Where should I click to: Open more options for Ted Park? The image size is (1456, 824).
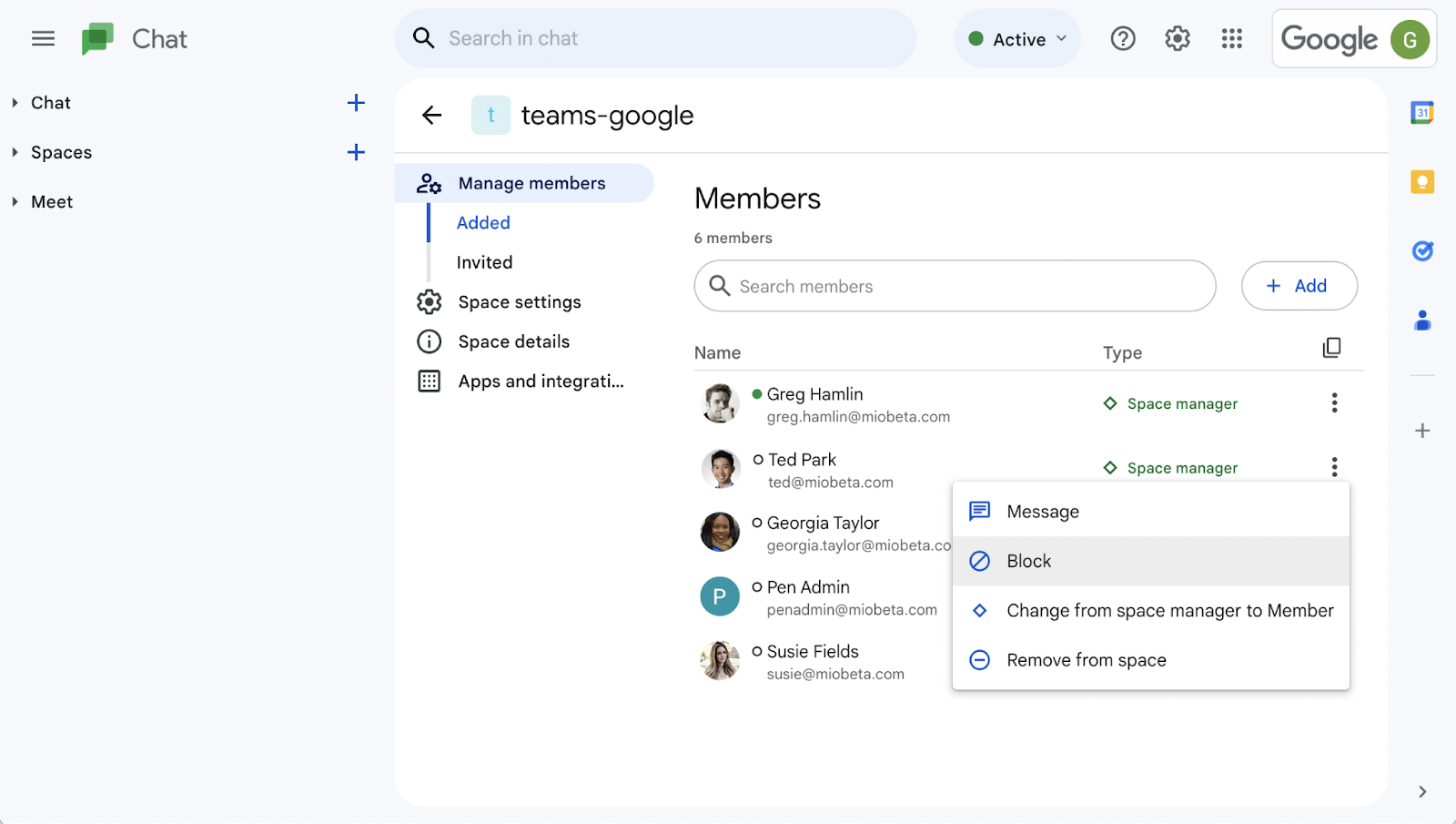pos(1334,467)
